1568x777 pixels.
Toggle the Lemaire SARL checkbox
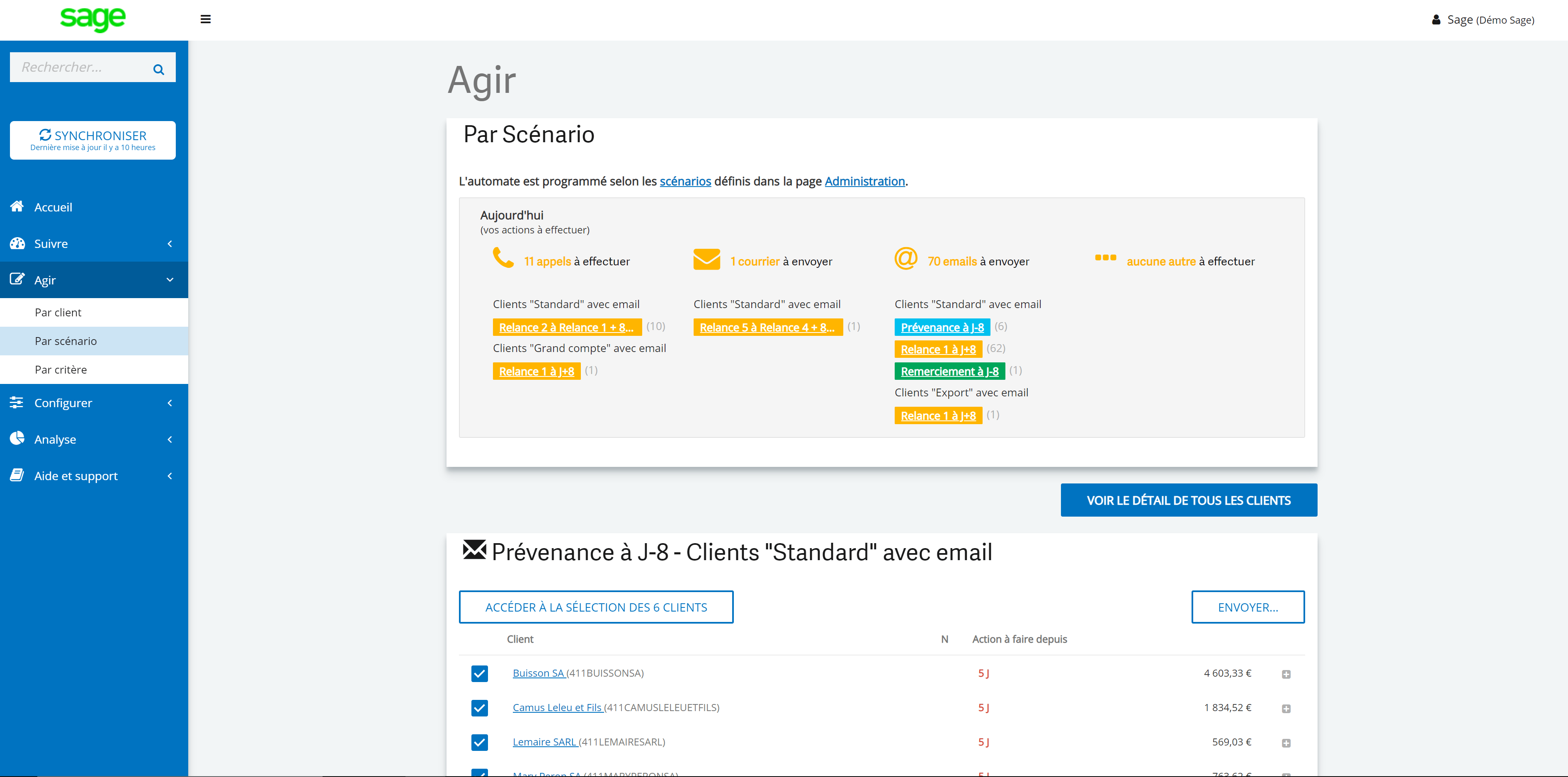click(x=479, y=742)
